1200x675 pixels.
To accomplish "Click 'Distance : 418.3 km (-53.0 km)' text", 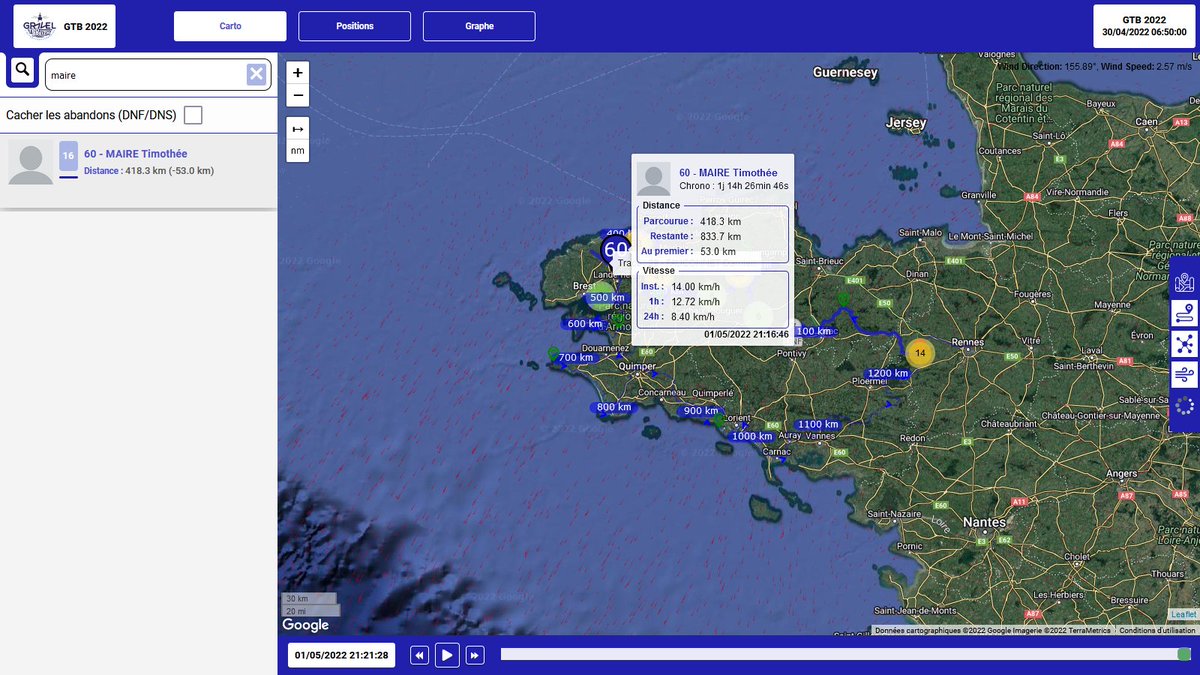I will click(149, 171).
